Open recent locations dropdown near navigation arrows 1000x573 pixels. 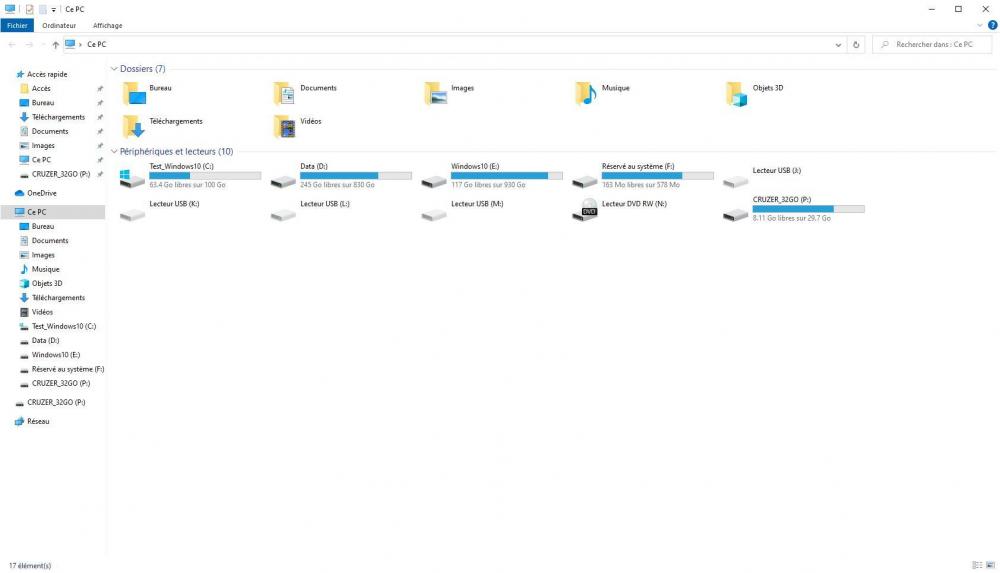point(43,45)
